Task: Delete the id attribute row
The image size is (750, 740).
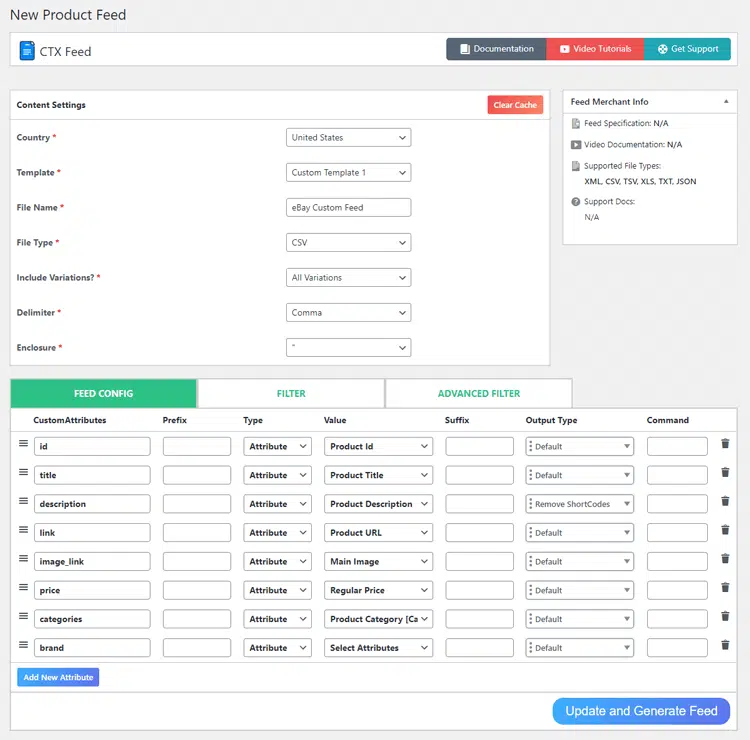Action: click(x=725, y=444)
